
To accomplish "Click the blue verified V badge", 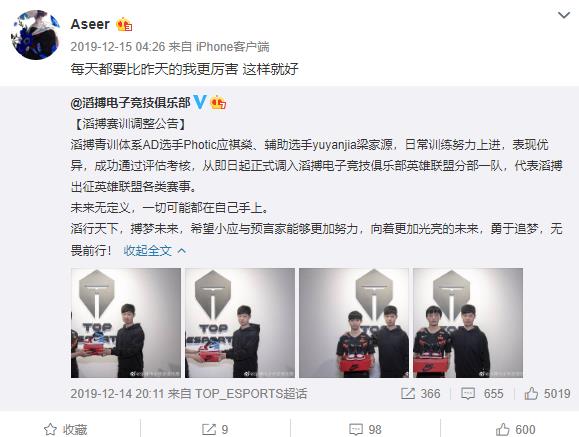I will (x=200, y=102).
